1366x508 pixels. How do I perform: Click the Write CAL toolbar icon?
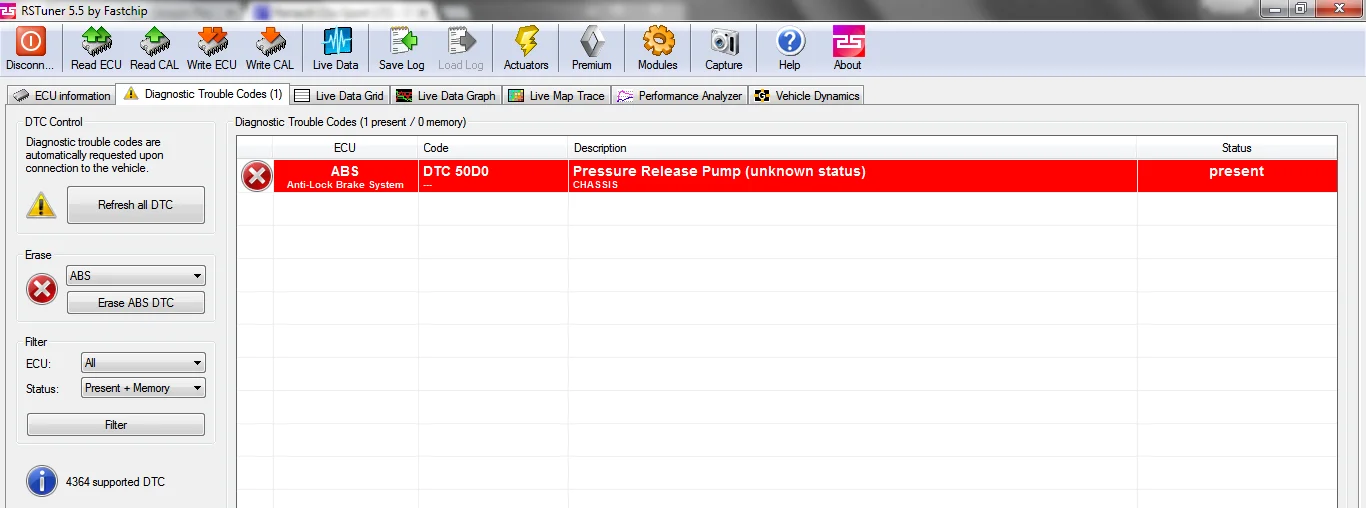click(270, 41)
